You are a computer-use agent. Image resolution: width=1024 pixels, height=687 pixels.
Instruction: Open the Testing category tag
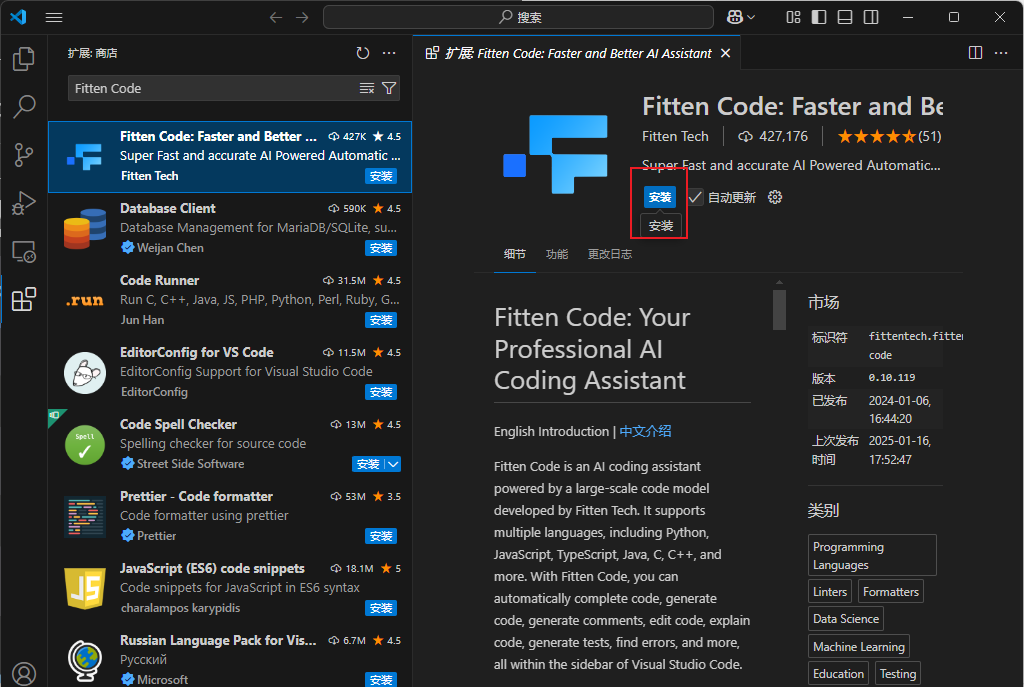[x=897, y=673]
